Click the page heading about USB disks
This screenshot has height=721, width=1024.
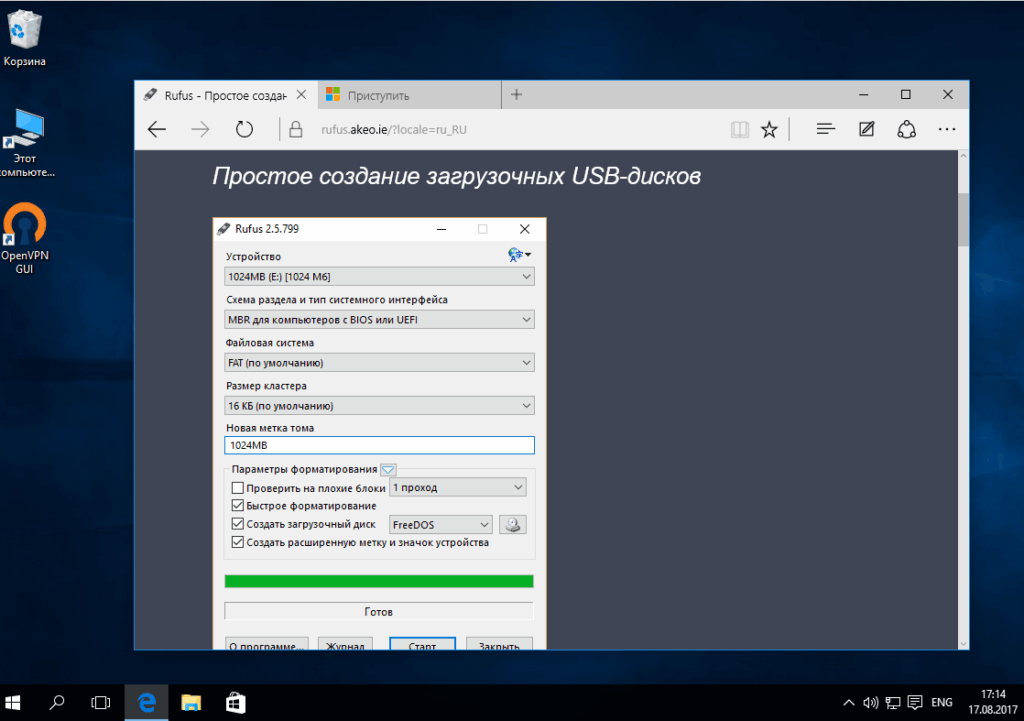point(456,176)
